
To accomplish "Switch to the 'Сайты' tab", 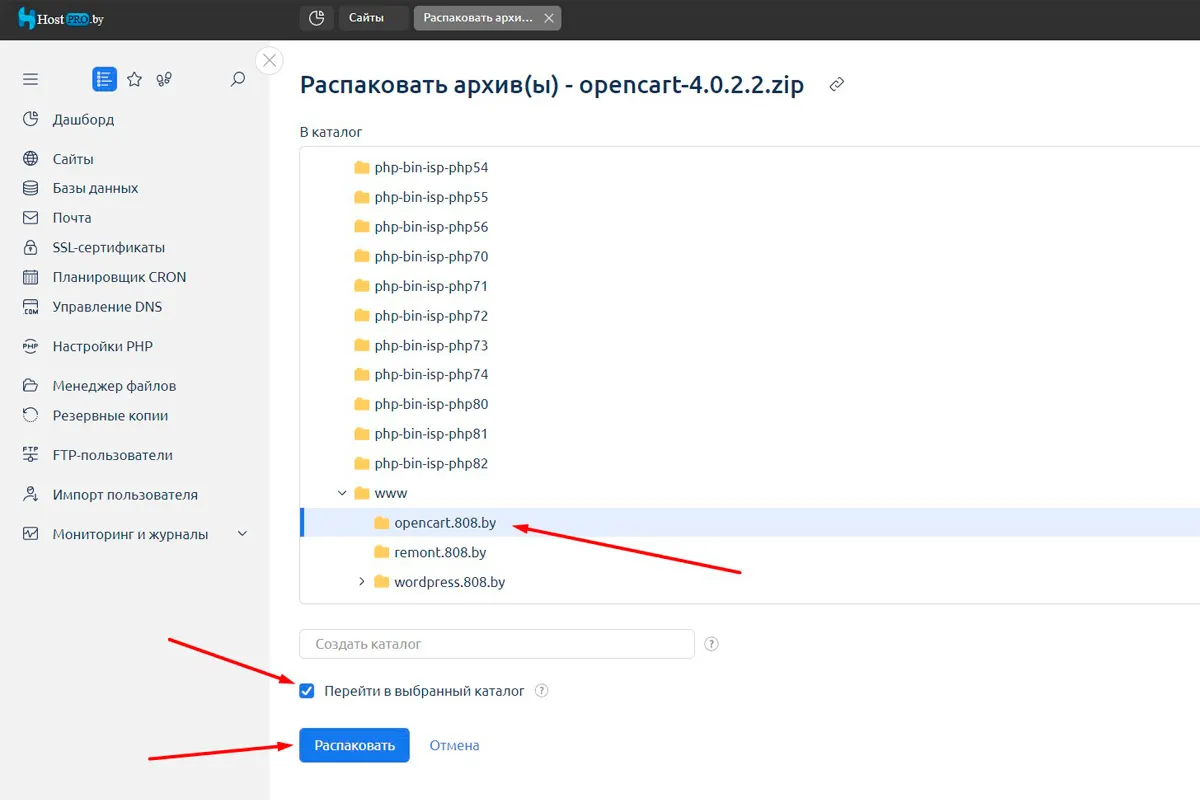I will tap(367, 18).
